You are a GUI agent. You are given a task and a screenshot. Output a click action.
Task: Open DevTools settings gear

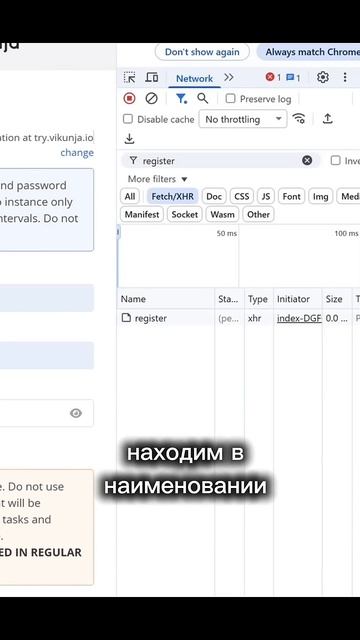tap(323, 77)
